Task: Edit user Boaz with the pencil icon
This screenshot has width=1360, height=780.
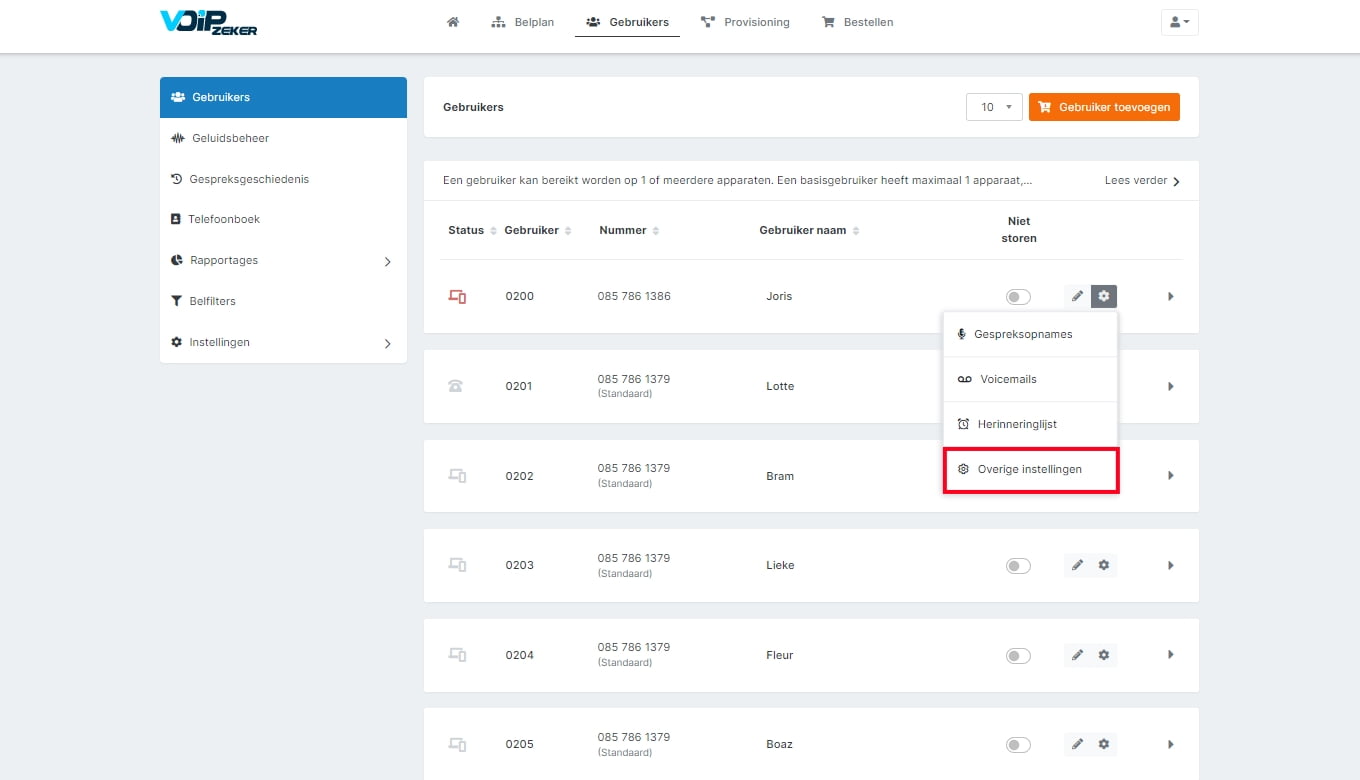Action: (1077, 744)
